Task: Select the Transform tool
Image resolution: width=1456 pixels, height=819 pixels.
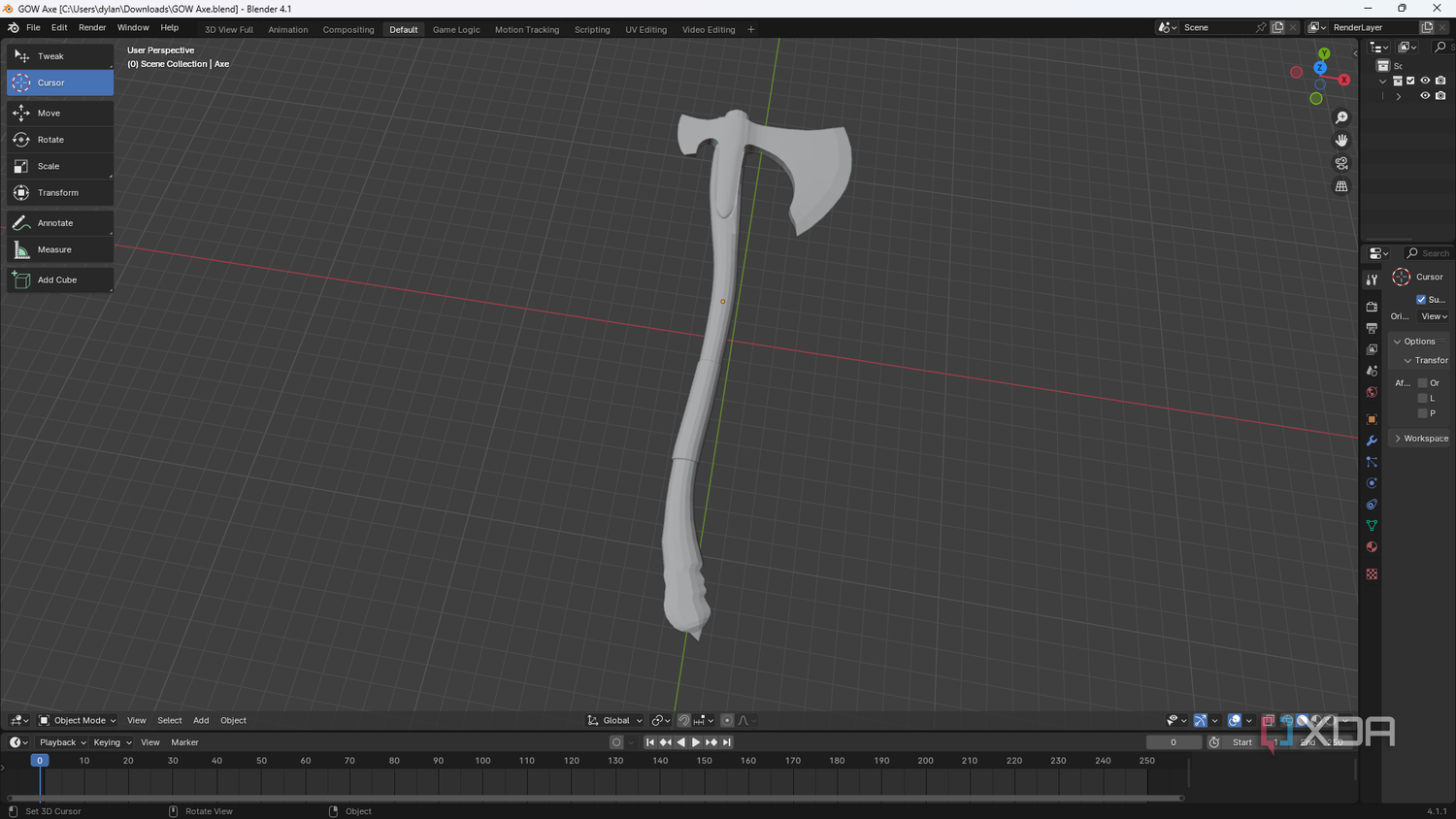Action: pos(60,192)
